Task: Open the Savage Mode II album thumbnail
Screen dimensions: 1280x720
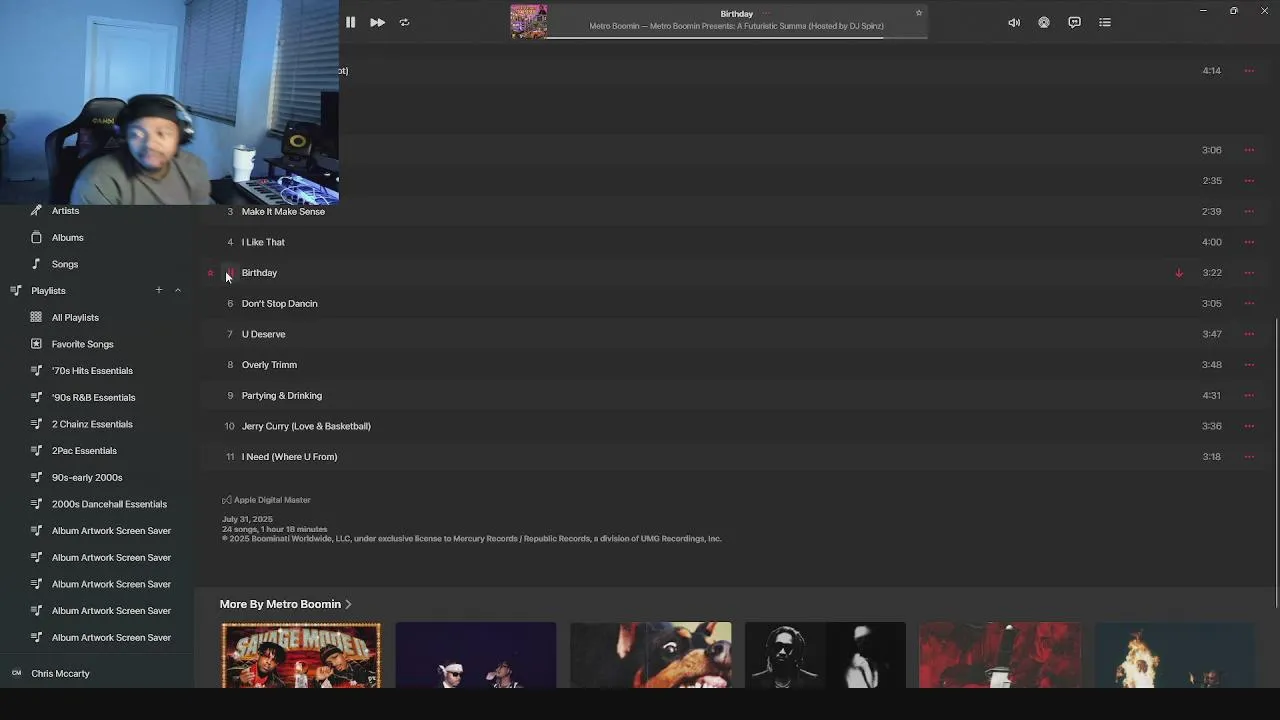Action: pos(301,655)
